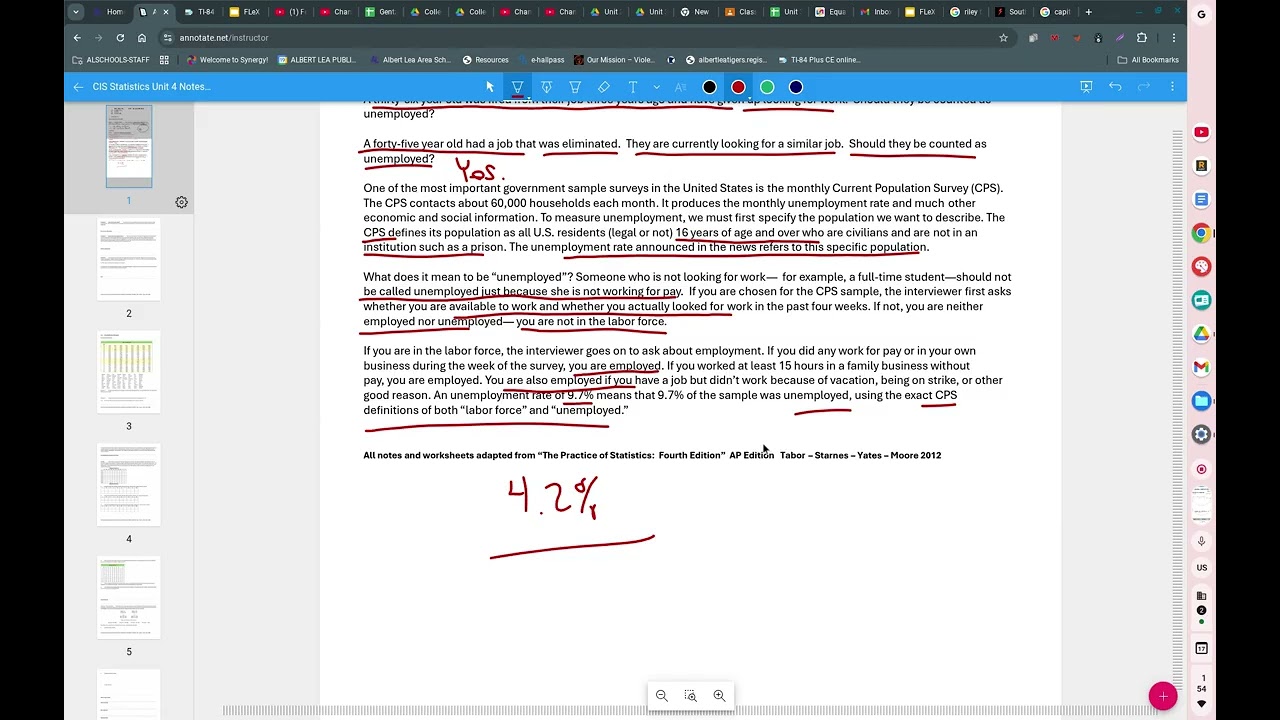Open Settings from the shelf

[x=1201, y=435]
